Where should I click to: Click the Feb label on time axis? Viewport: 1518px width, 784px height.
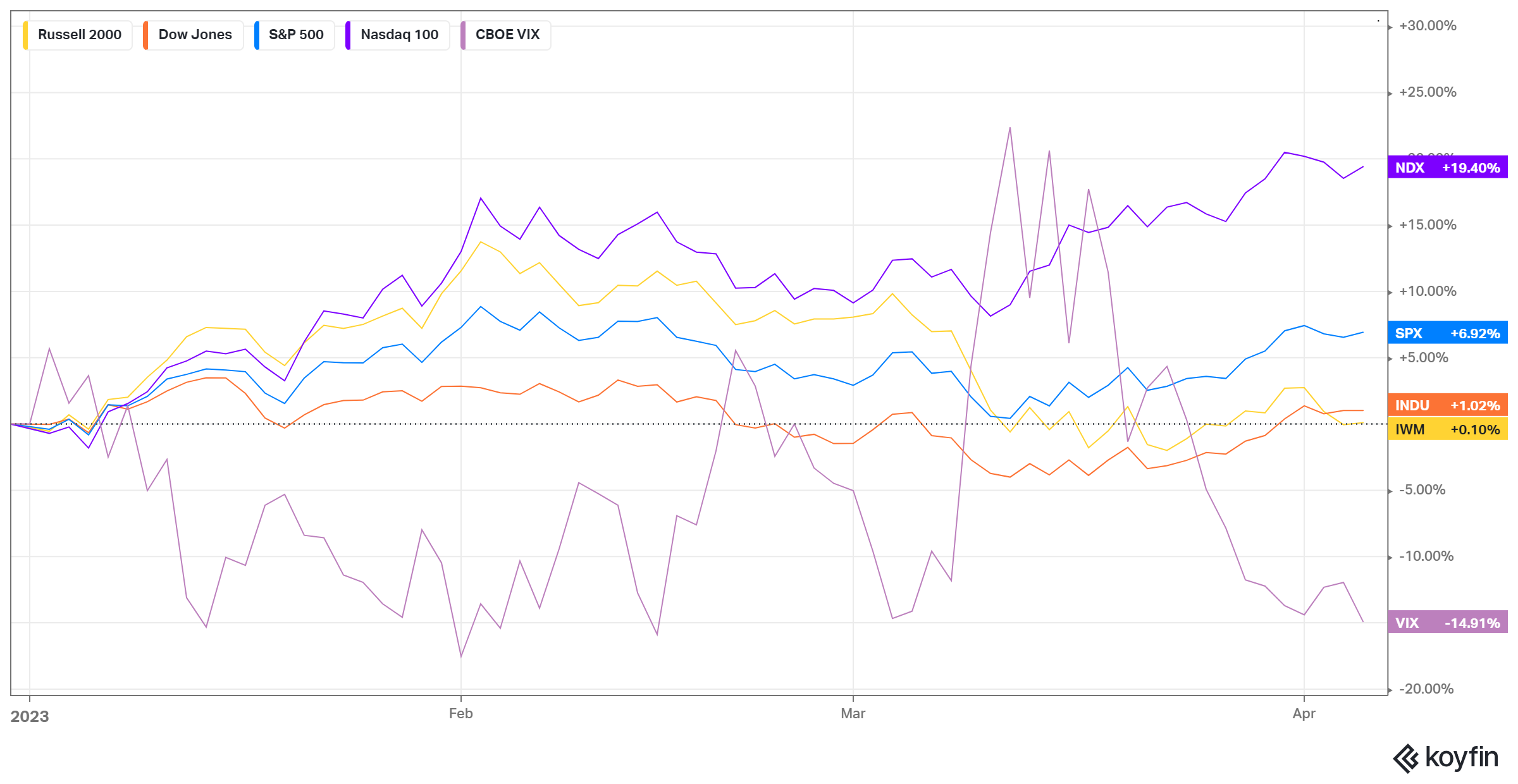tap(460, 714)
